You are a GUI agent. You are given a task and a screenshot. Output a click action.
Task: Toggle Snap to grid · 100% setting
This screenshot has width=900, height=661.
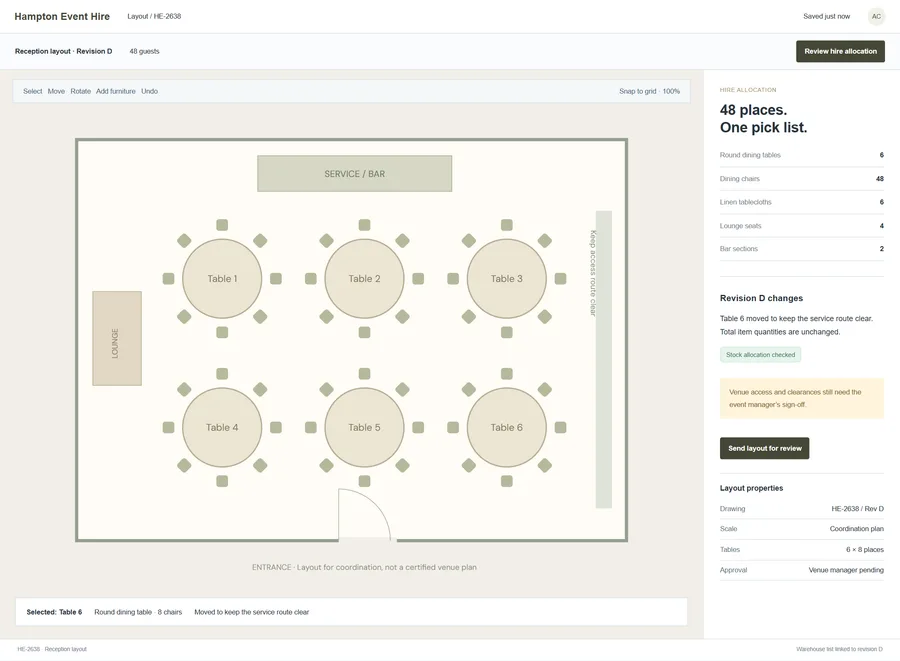(649, 91)
